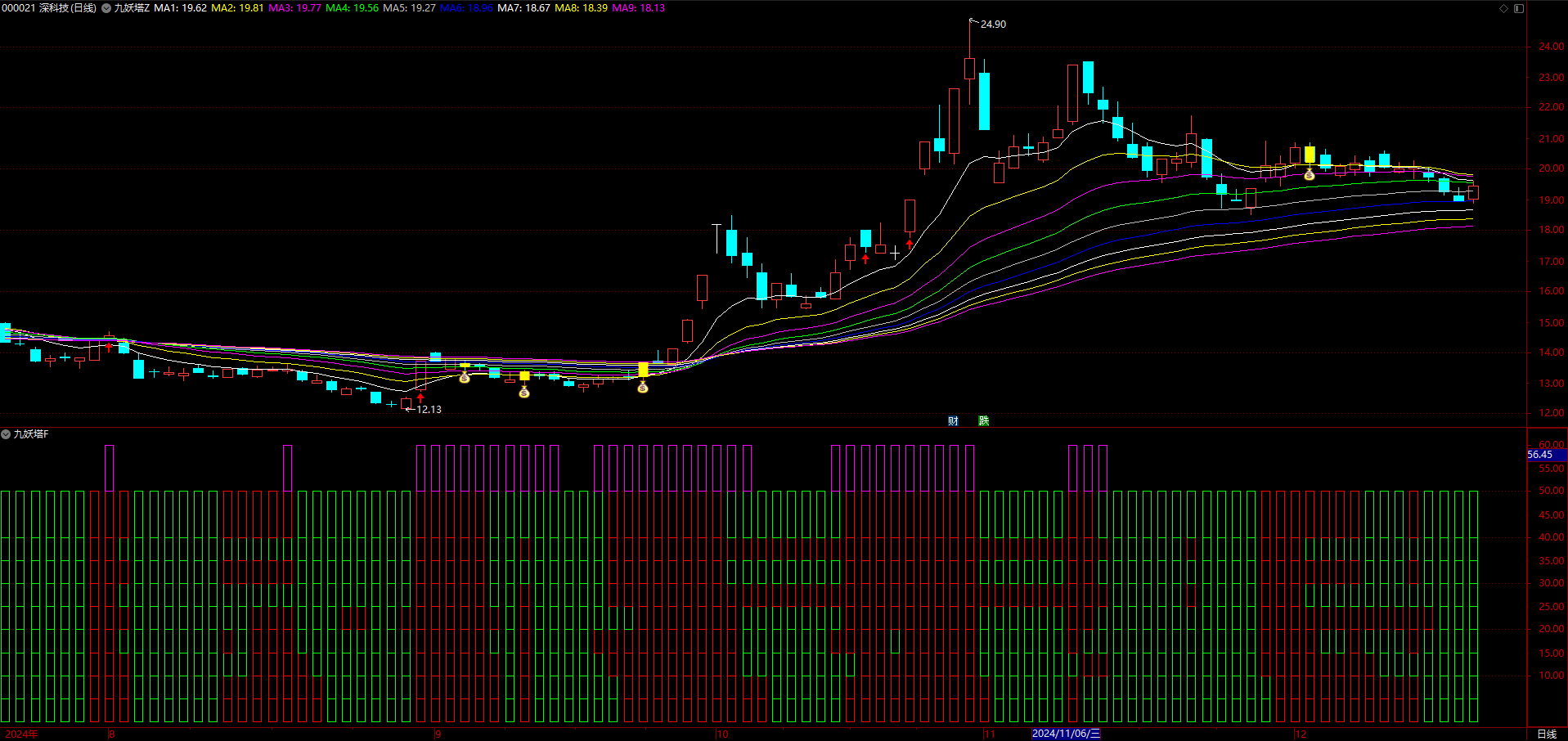Click the 24.90 high price label
This screenshot has width=1568, height=741.
(993, 25)
